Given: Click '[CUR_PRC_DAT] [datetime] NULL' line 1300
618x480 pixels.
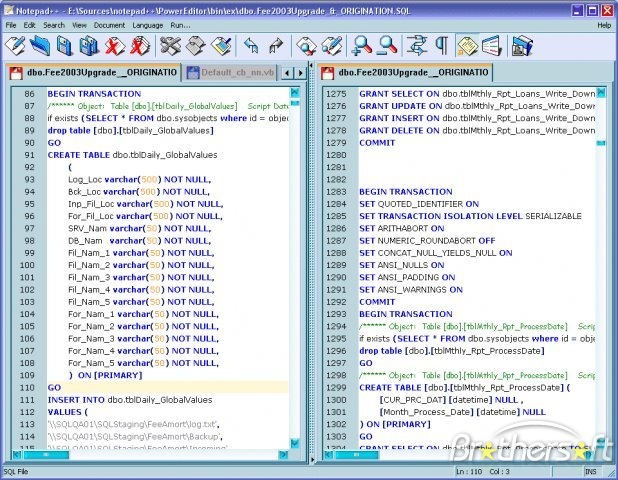Looking at the screenshot, I should click(x=451, y=400).
